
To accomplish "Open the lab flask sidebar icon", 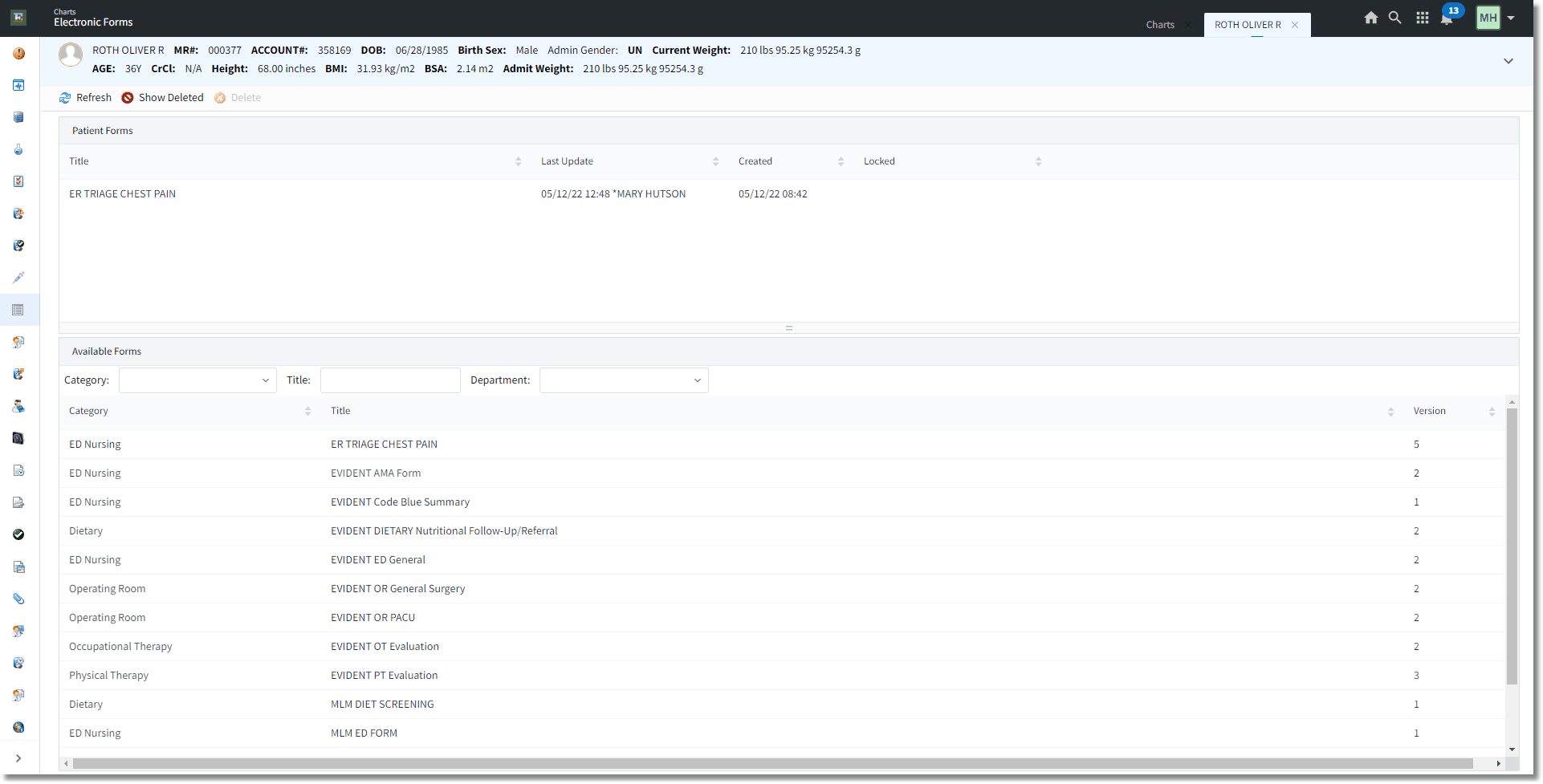I will point(18,149).
